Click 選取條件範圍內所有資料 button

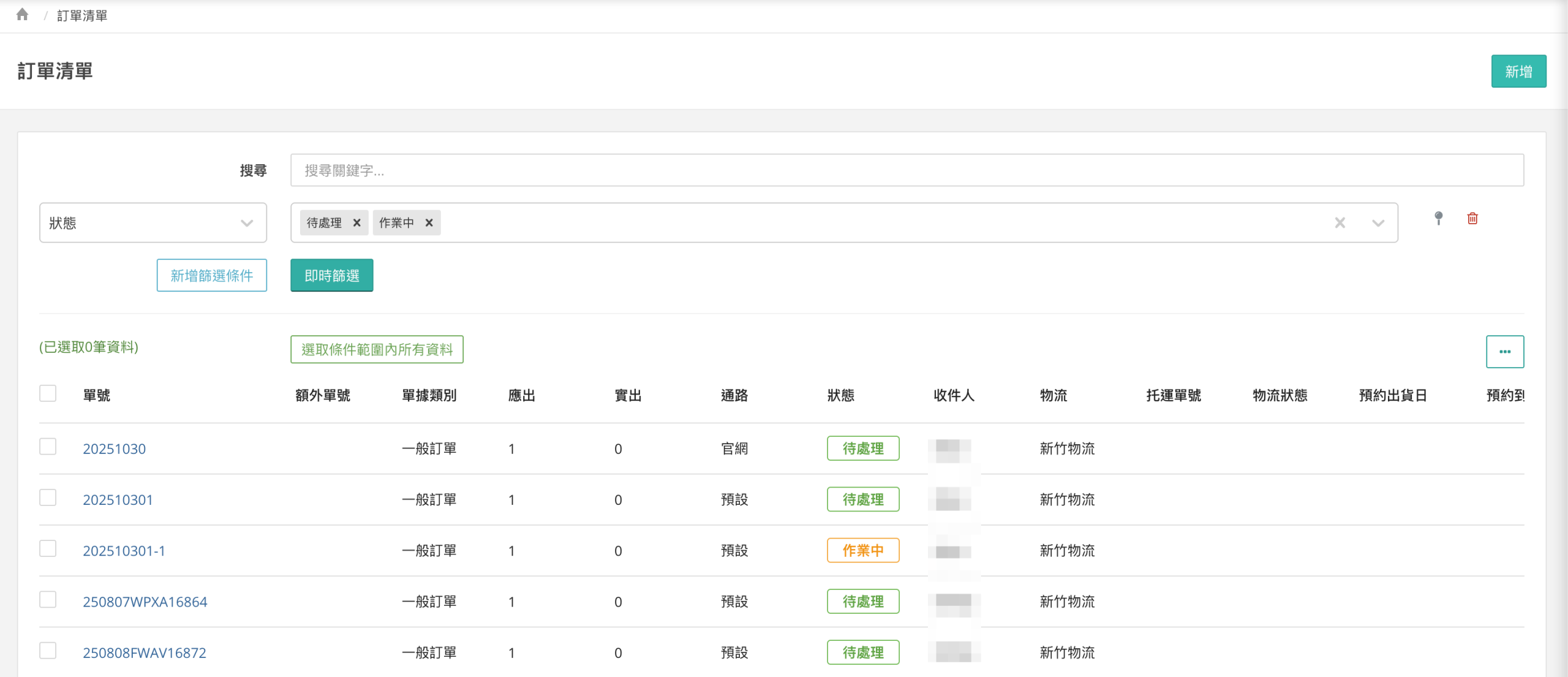[377, 349]
